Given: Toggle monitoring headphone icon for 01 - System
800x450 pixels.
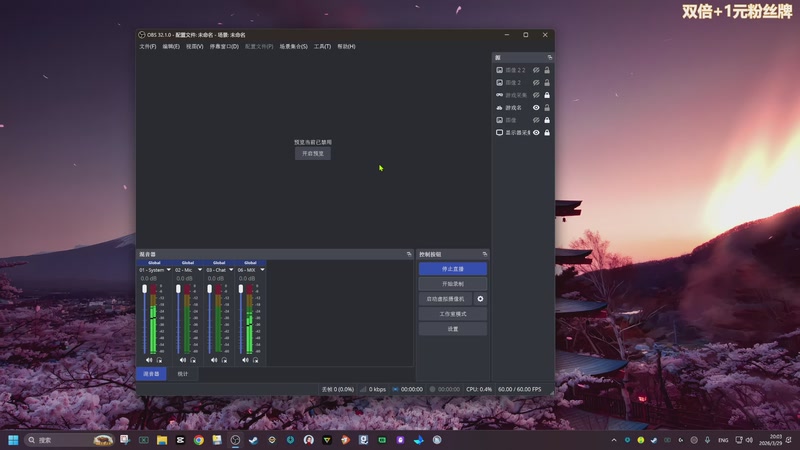Looking at the screenshot, I should click(x=159, y=360).
